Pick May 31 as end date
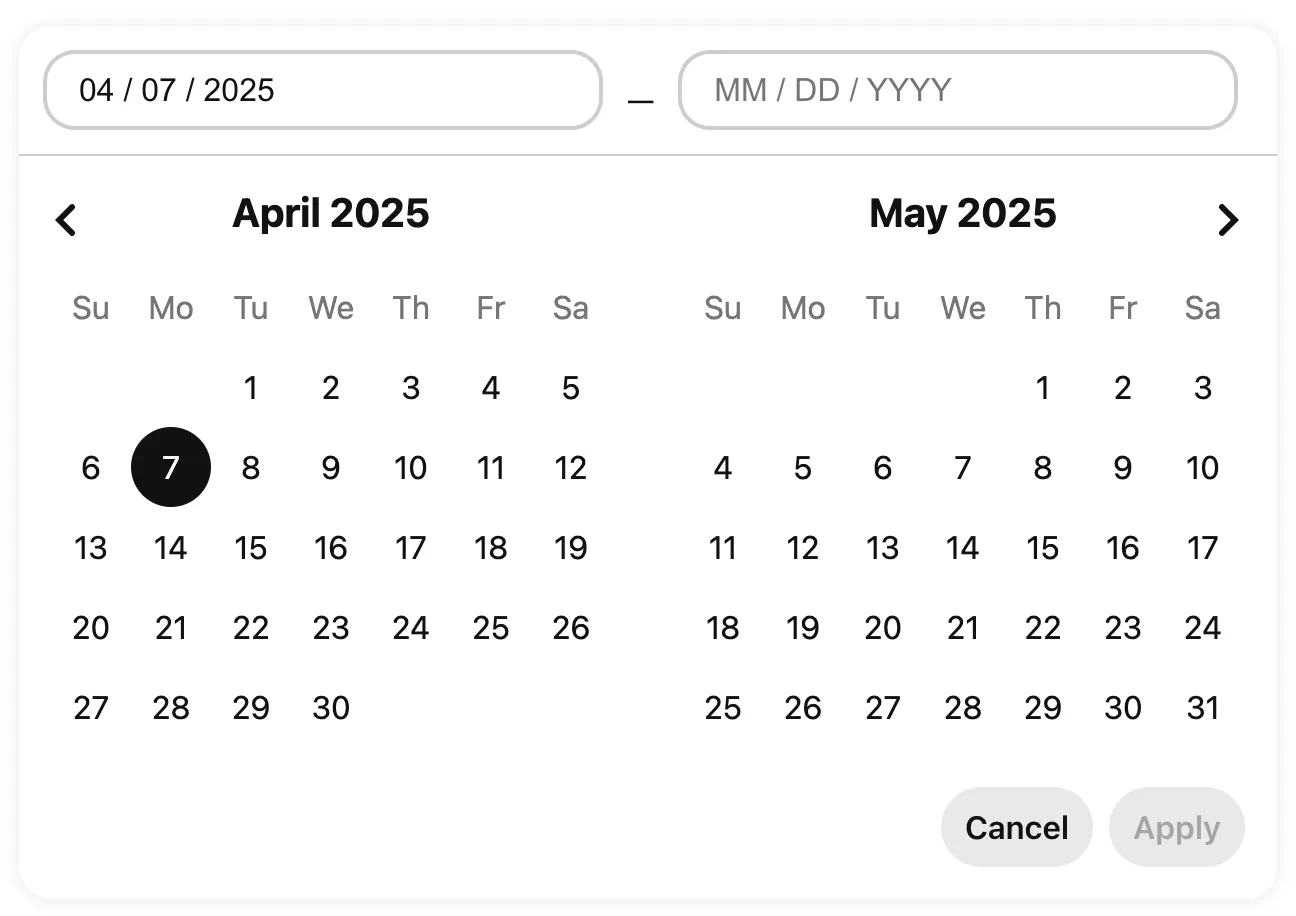Screen dimensions: 1296x916 [1203, 708]
